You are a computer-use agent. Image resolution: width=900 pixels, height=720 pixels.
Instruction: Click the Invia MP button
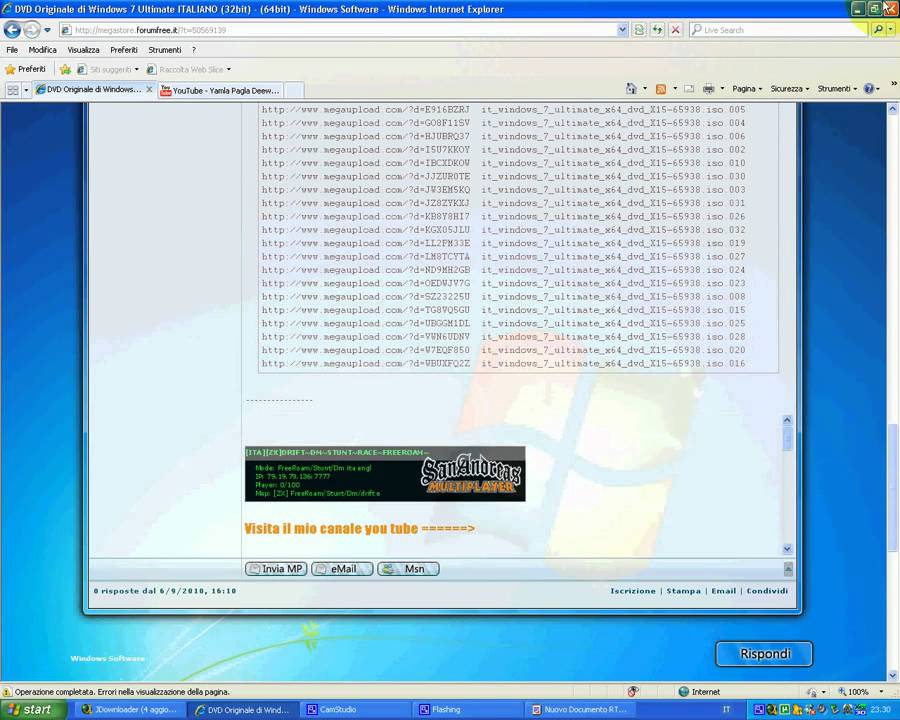pyautogui.click(x=276, y=569)
